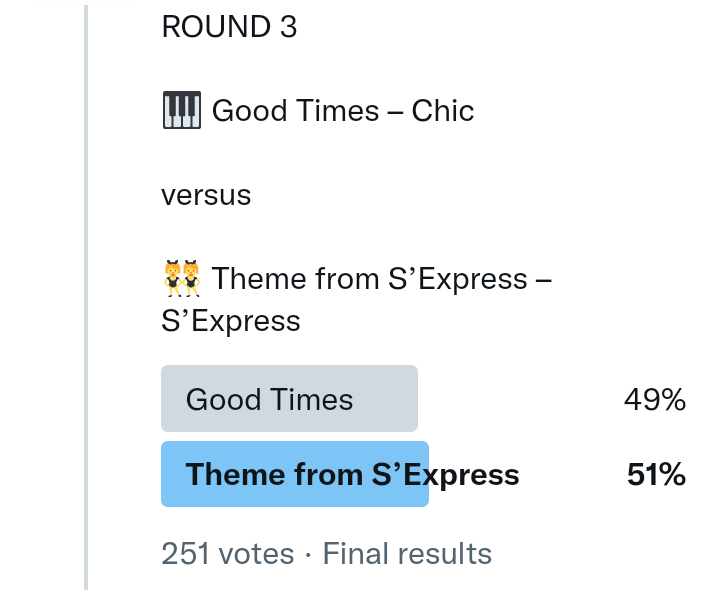Click the "Good Times" poll option label
The width and height of the screenshot is (720, 590).
pos(269,400)
